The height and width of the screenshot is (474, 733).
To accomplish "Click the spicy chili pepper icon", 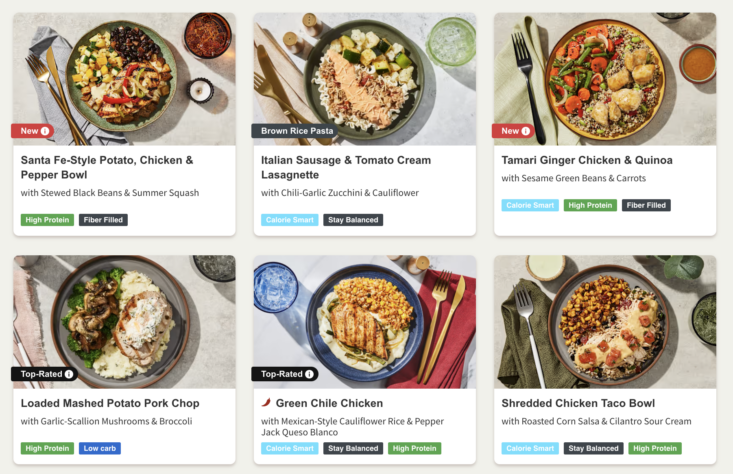I will [x=266, y=402].
